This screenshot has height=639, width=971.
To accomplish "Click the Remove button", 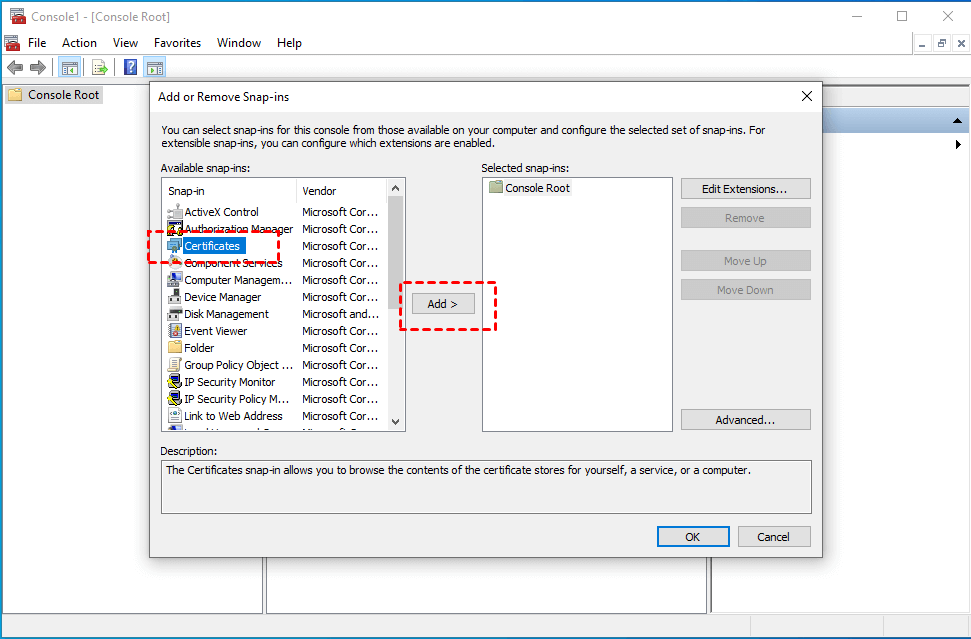I will pyautogui.click(x=746, y=218).
